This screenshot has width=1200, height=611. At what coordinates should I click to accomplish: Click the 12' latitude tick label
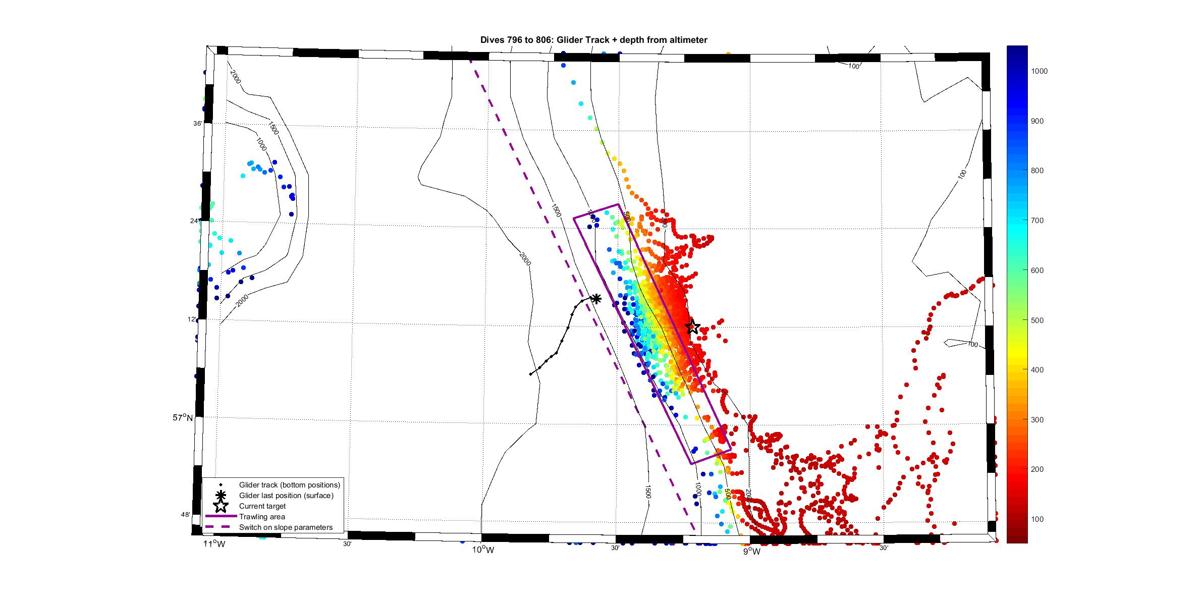tap(192, 319)
